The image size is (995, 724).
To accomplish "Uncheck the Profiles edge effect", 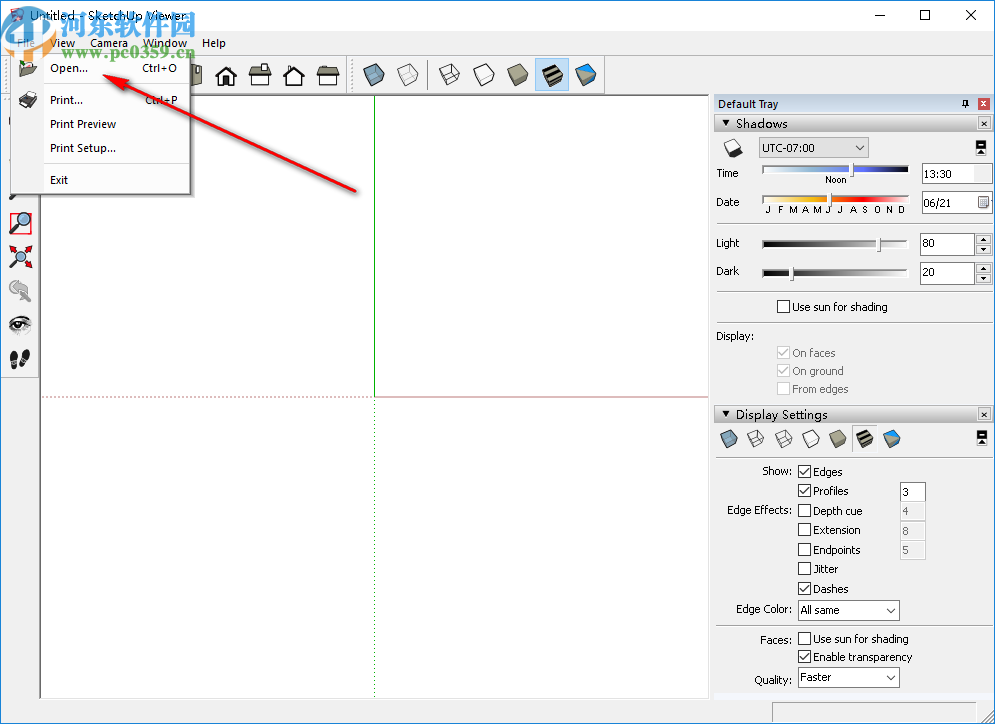I will 805,491.
